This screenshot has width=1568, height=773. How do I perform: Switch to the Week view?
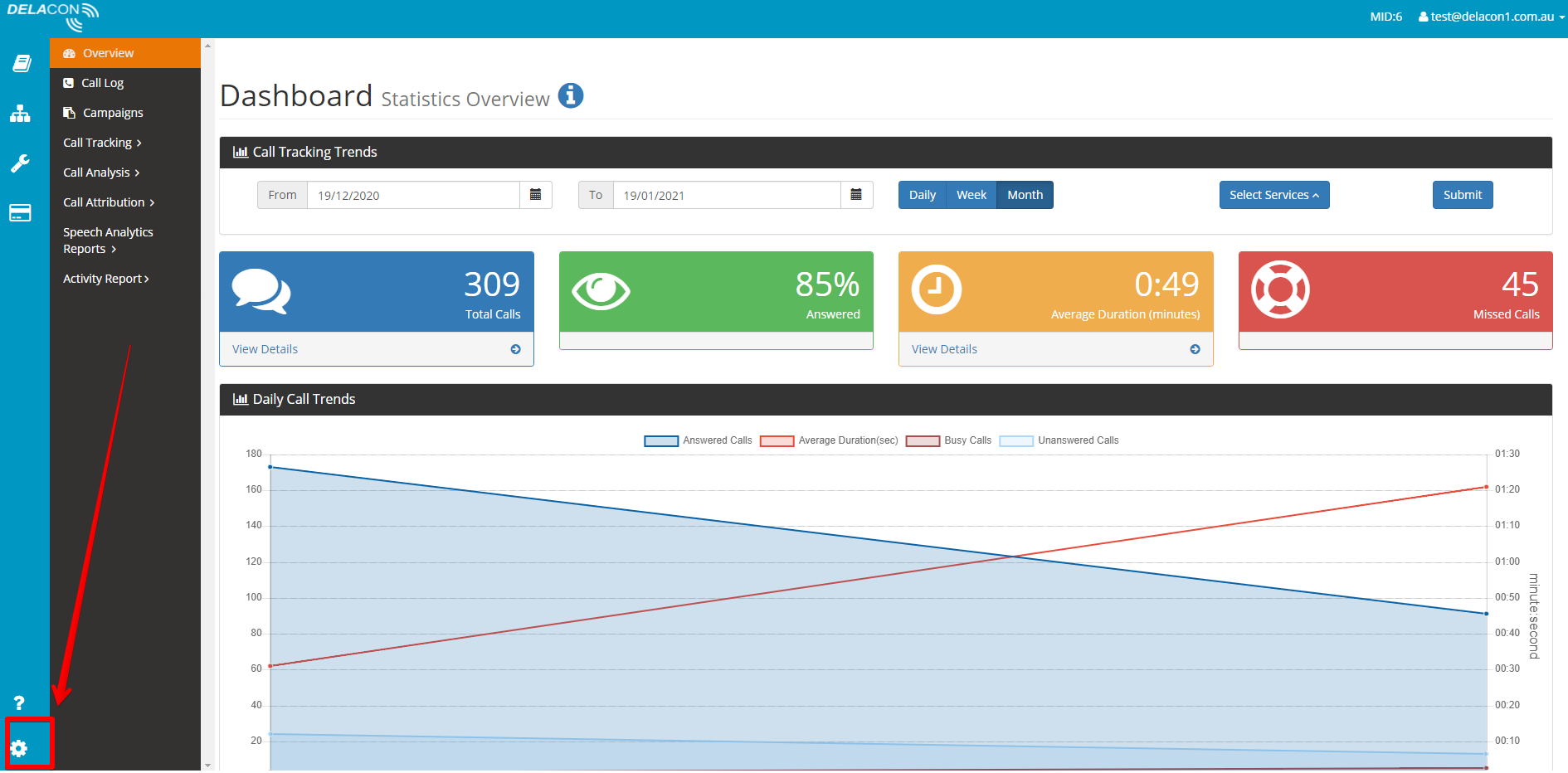coord(971,195)
